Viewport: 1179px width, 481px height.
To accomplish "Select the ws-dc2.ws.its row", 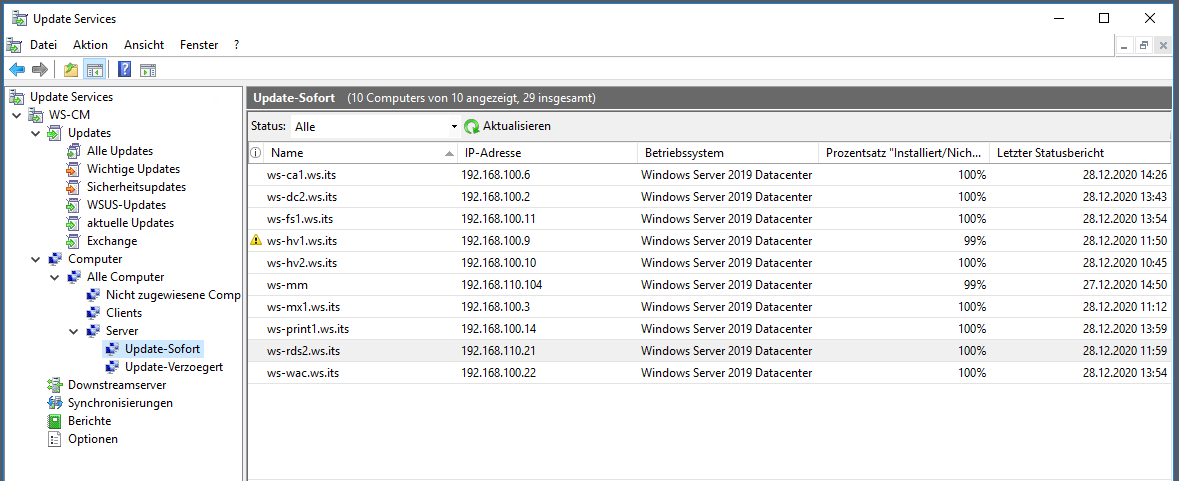I will [709, 197].
